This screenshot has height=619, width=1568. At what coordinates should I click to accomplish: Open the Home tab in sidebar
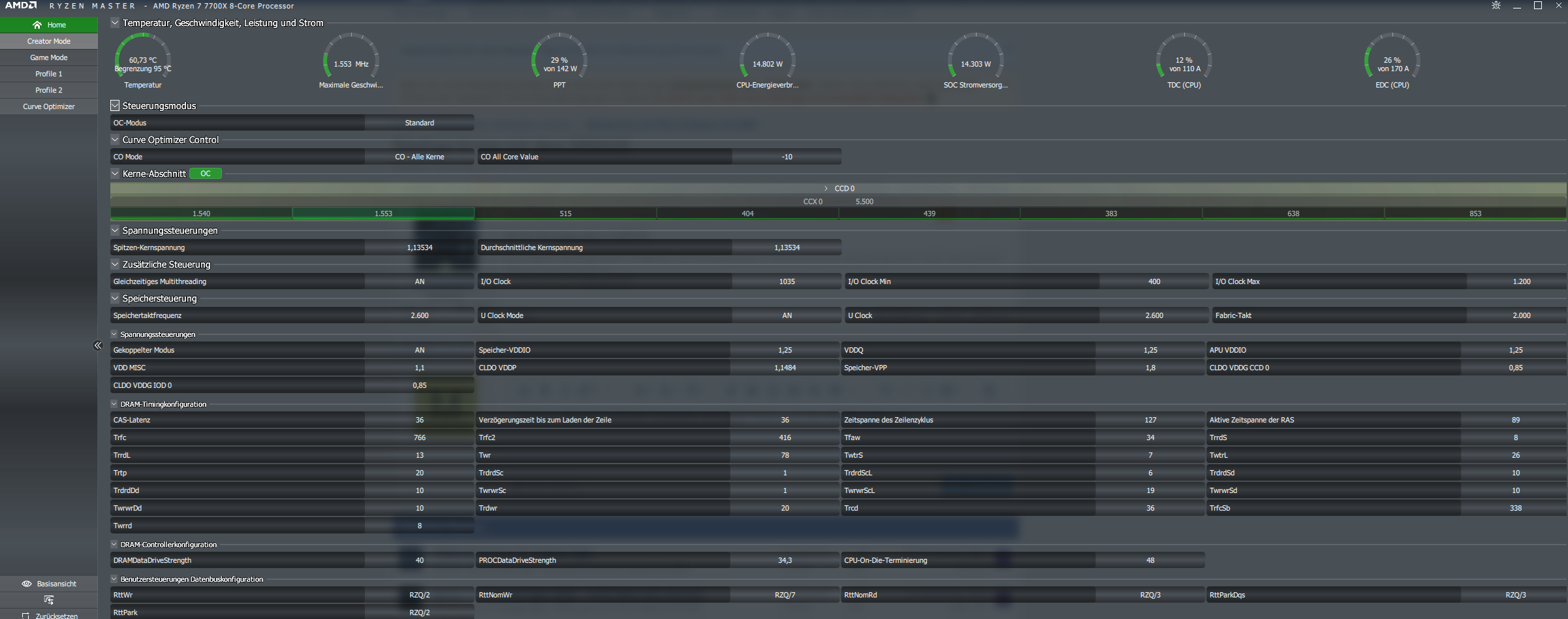49,25
